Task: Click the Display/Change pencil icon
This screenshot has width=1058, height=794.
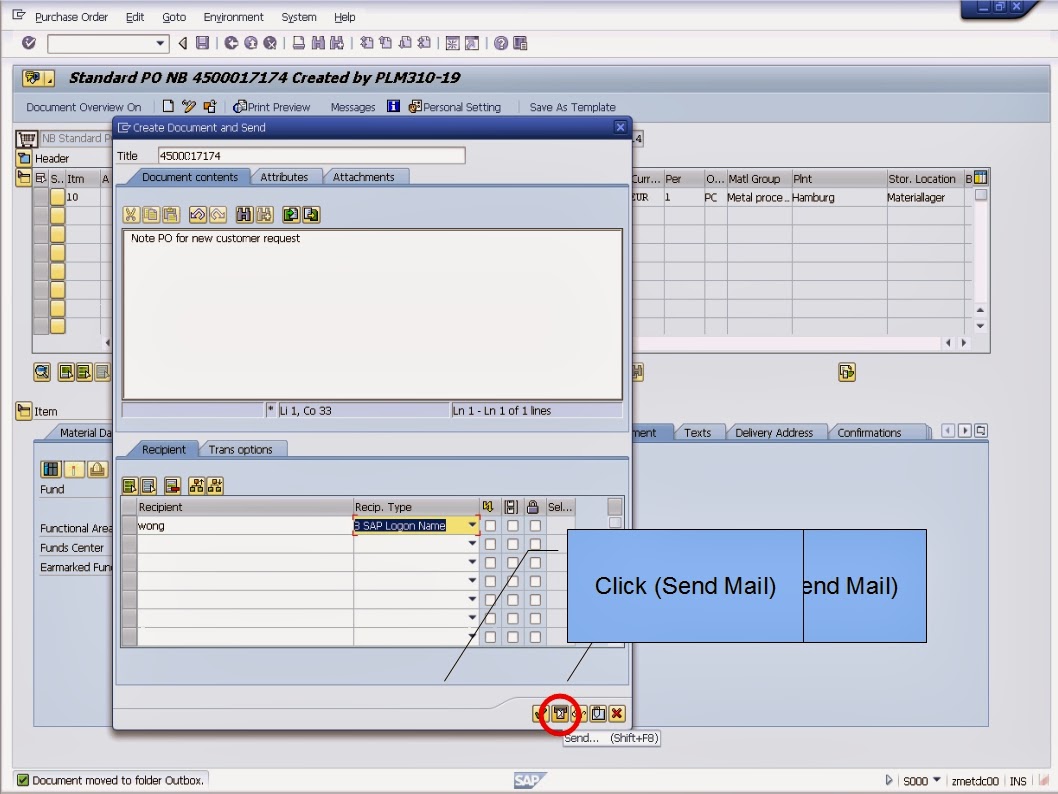Action: 189,106
